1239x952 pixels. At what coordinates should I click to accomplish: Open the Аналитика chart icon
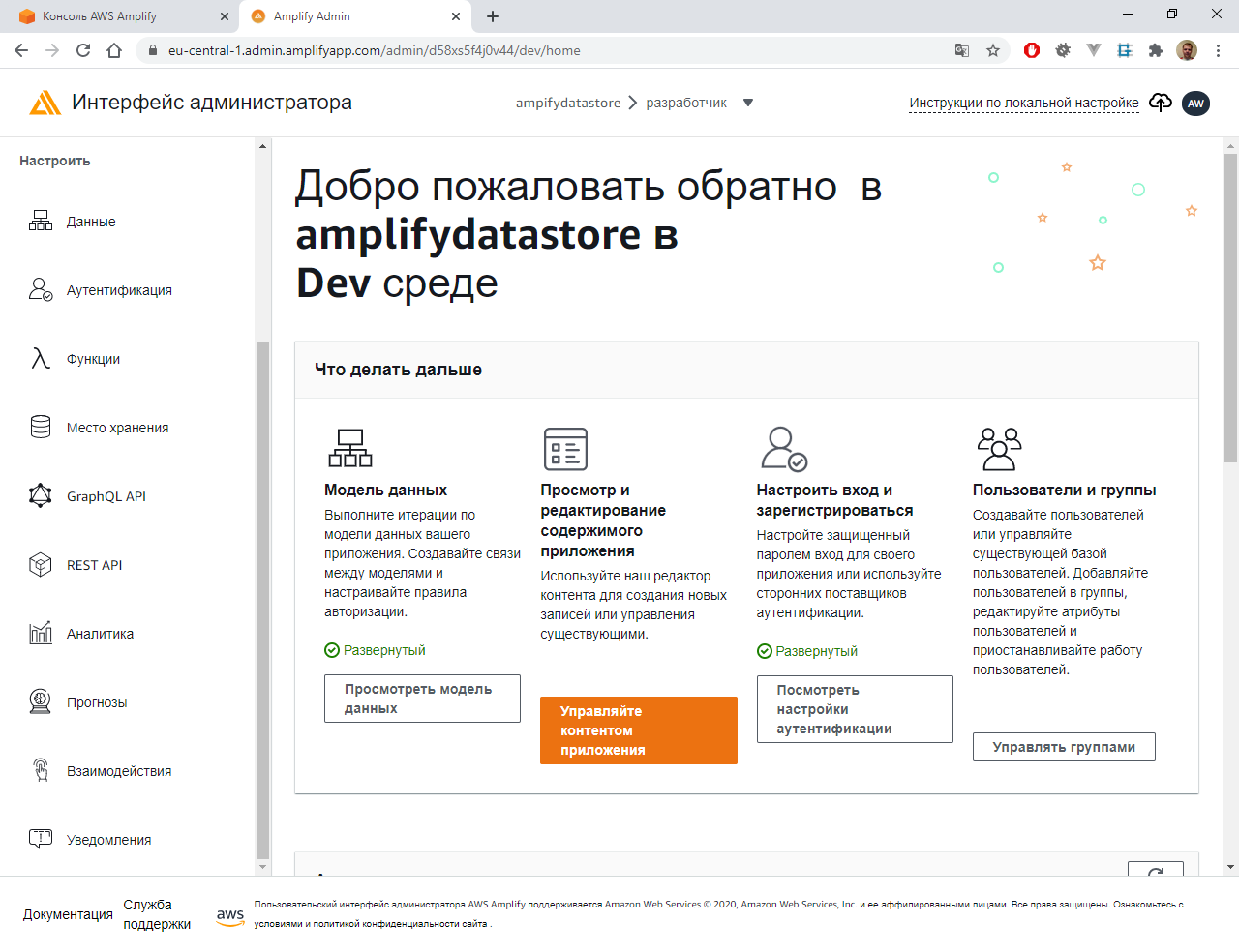pos(41,633)
